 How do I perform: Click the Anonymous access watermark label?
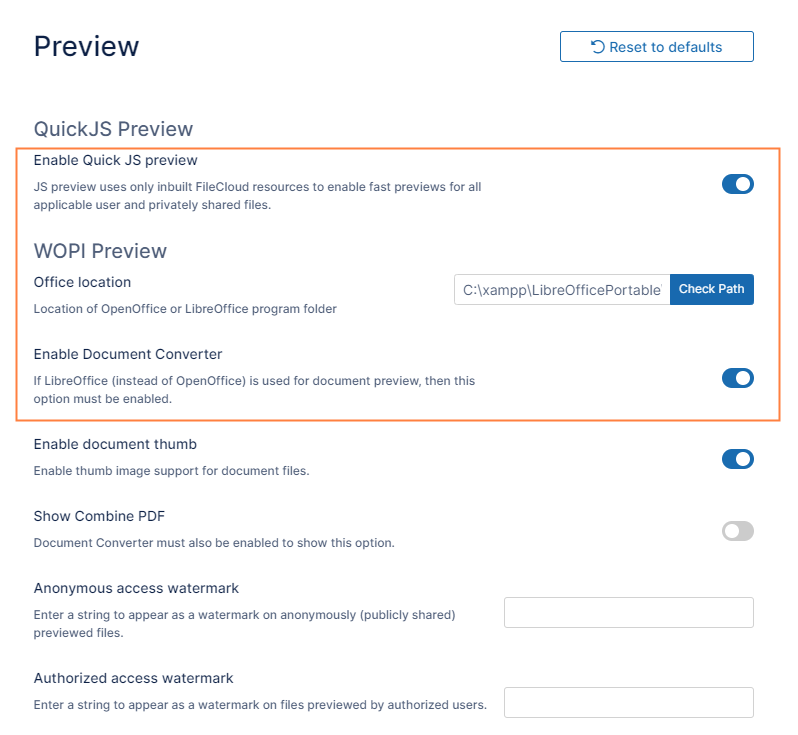coord(136,588)
